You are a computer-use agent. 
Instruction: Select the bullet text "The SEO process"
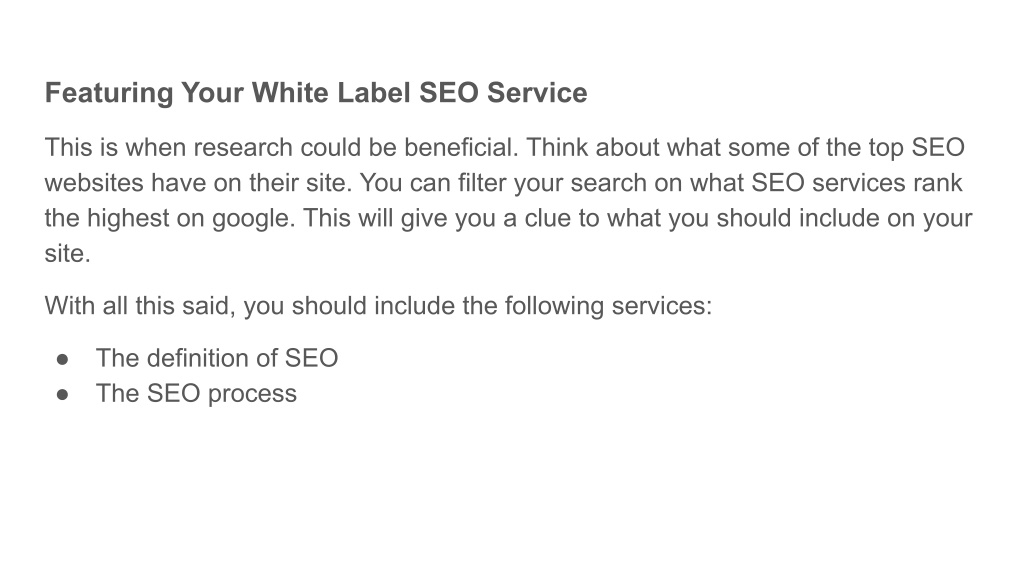196,393
